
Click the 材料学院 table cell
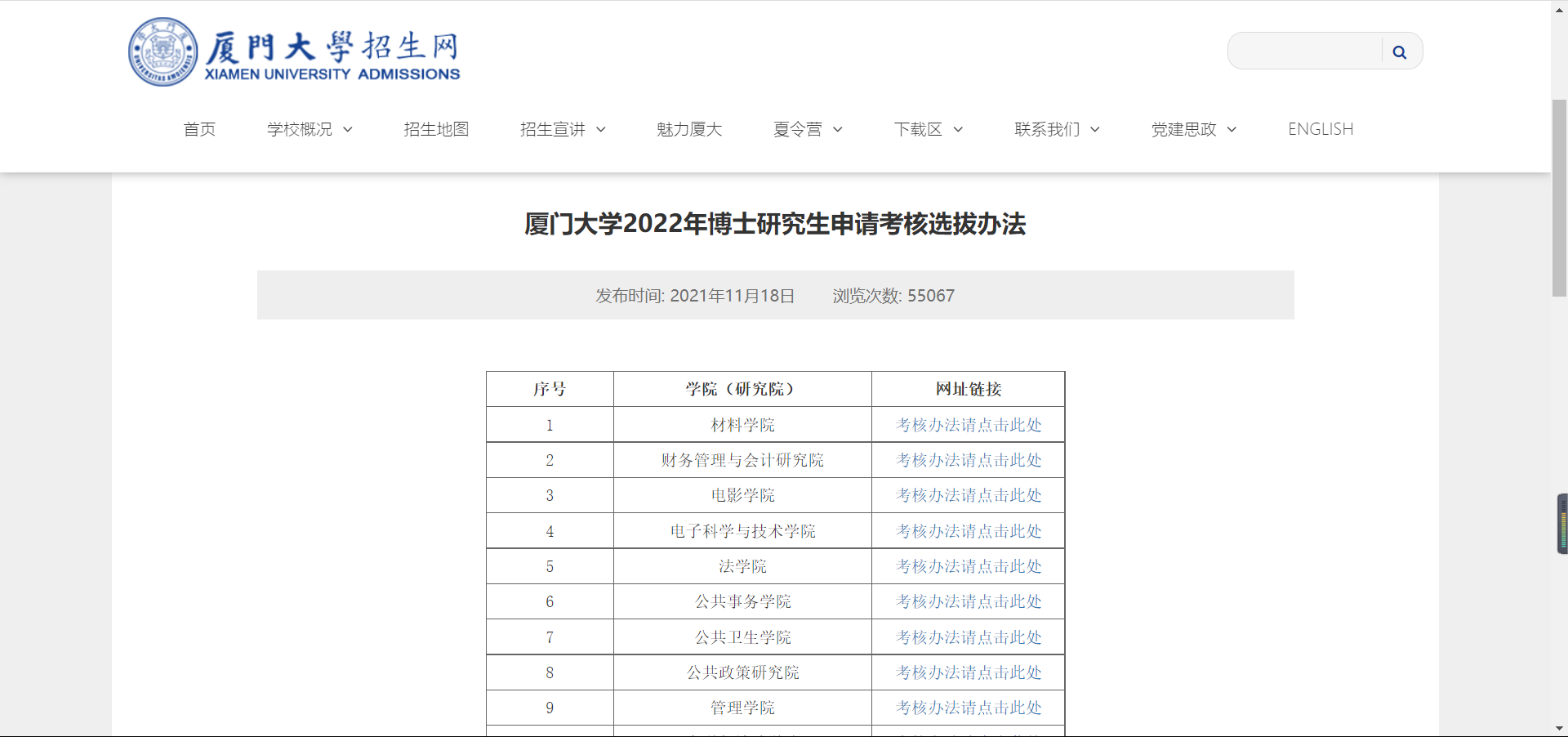(x=742, y=425)
